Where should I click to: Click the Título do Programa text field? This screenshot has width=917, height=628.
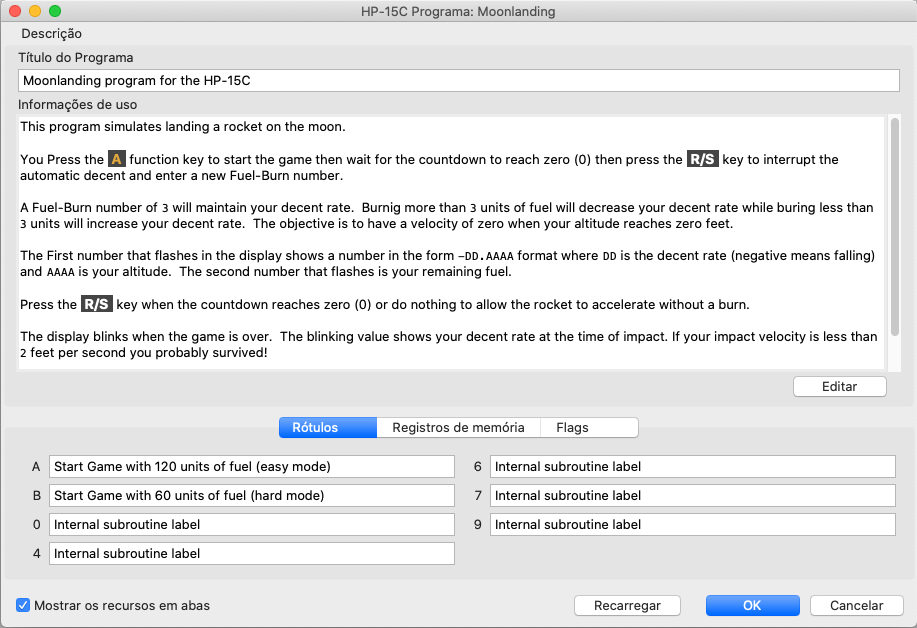[458, 81]
